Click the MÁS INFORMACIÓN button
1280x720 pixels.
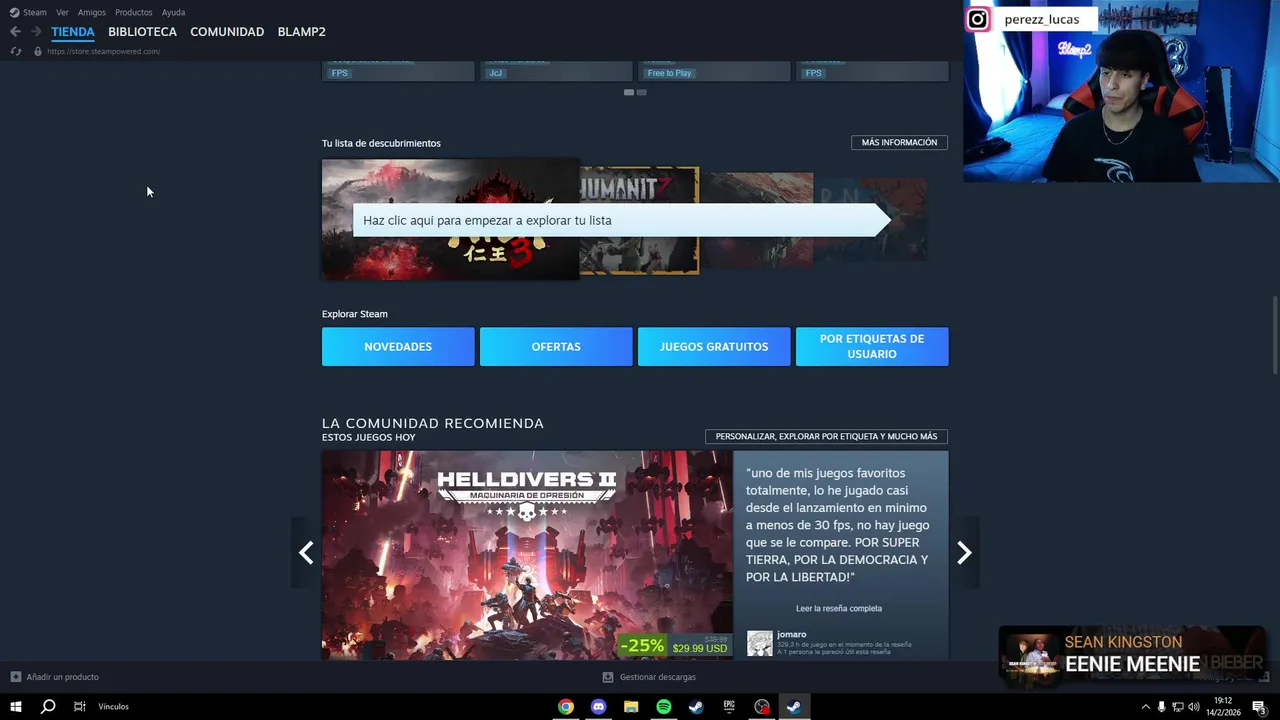[899, 143]
